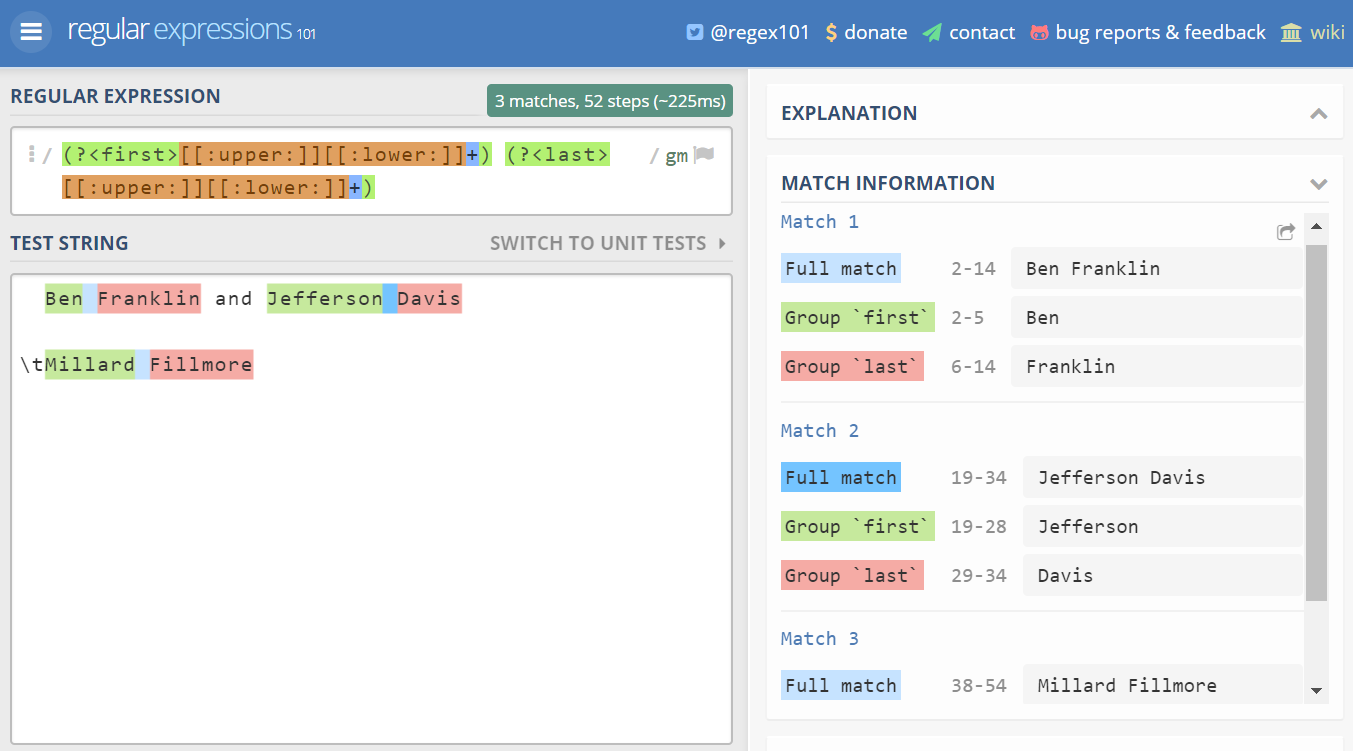Open the bug reports & feedback link
The image size is (1353, 751).
click(1160, 33)
